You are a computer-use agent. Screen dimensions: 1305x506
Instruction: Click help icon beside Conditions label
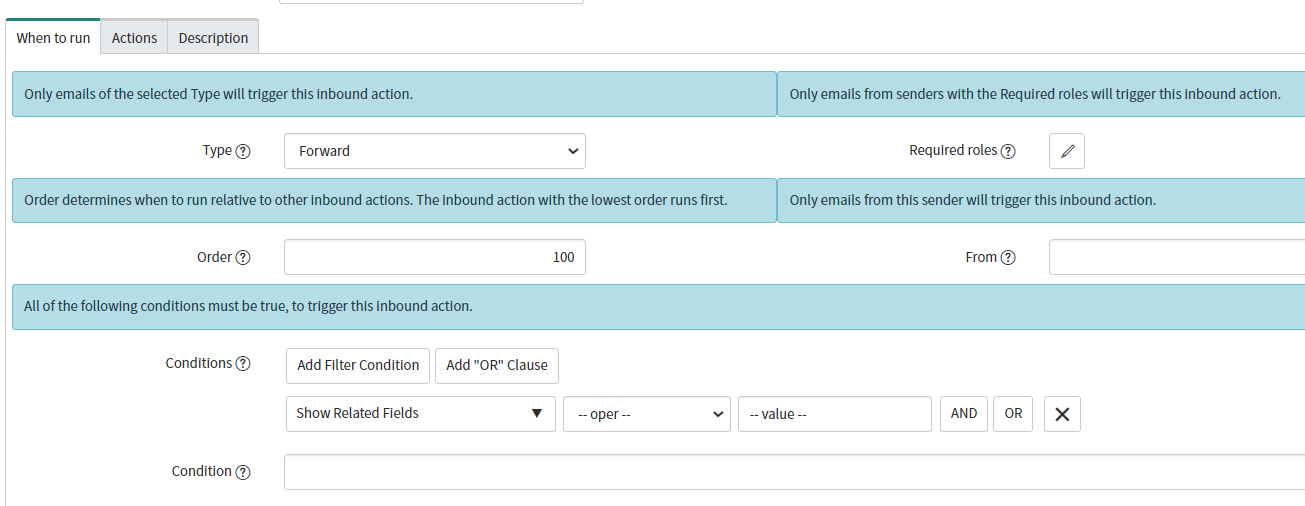click(x=243, y=363)
